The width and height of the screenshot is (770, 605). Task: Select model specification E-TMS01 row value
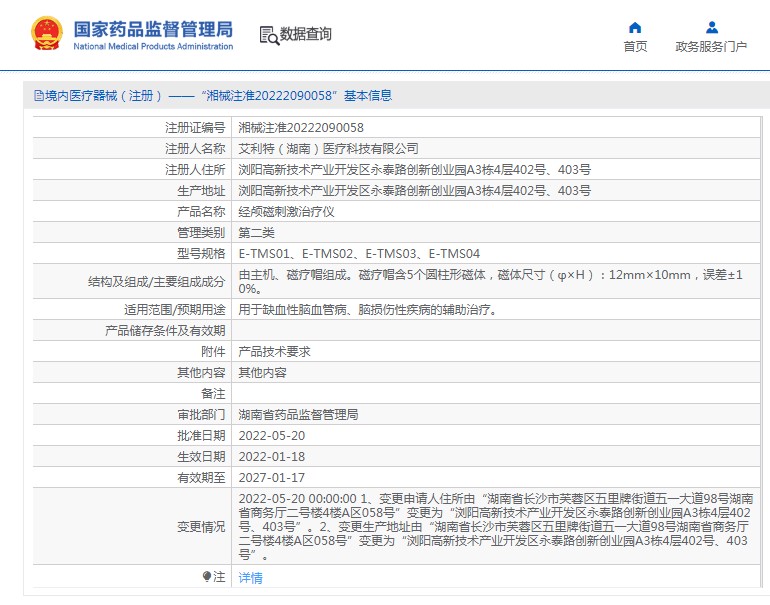(x=358, y=253)
